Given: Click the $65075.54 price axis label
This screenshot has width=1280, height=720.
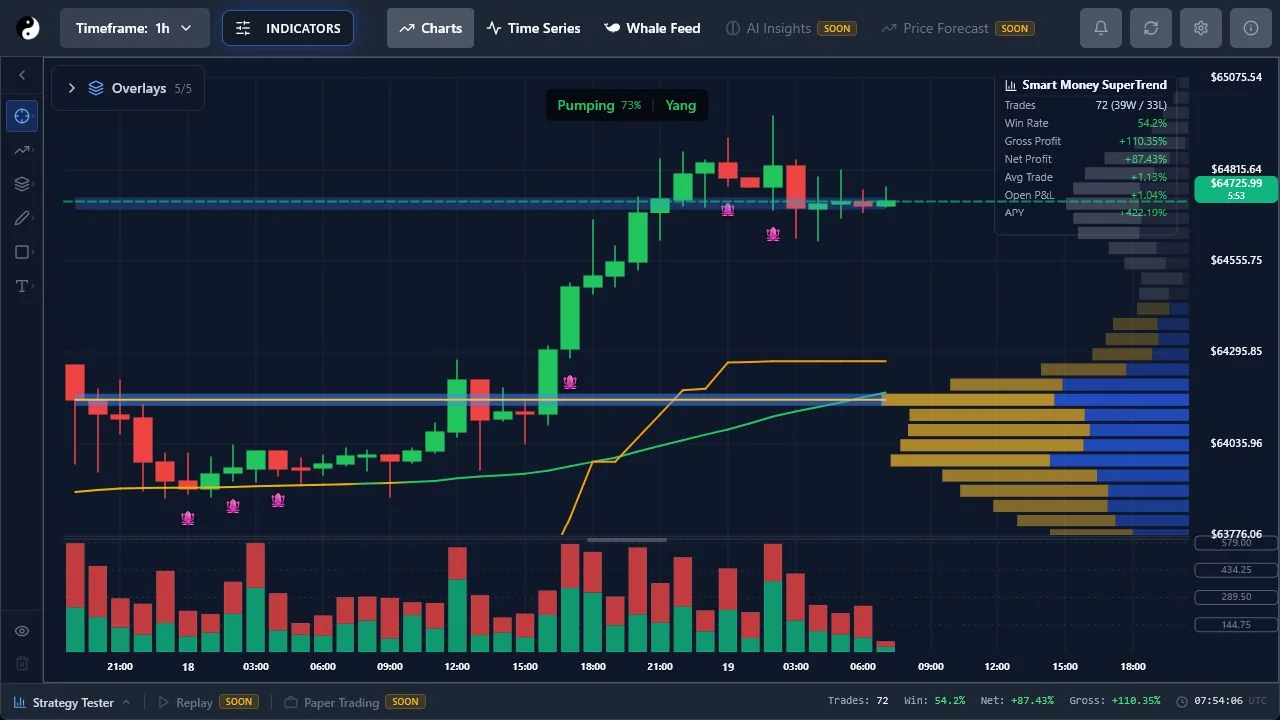Looking at the screenshot, I should point(1236,77).
